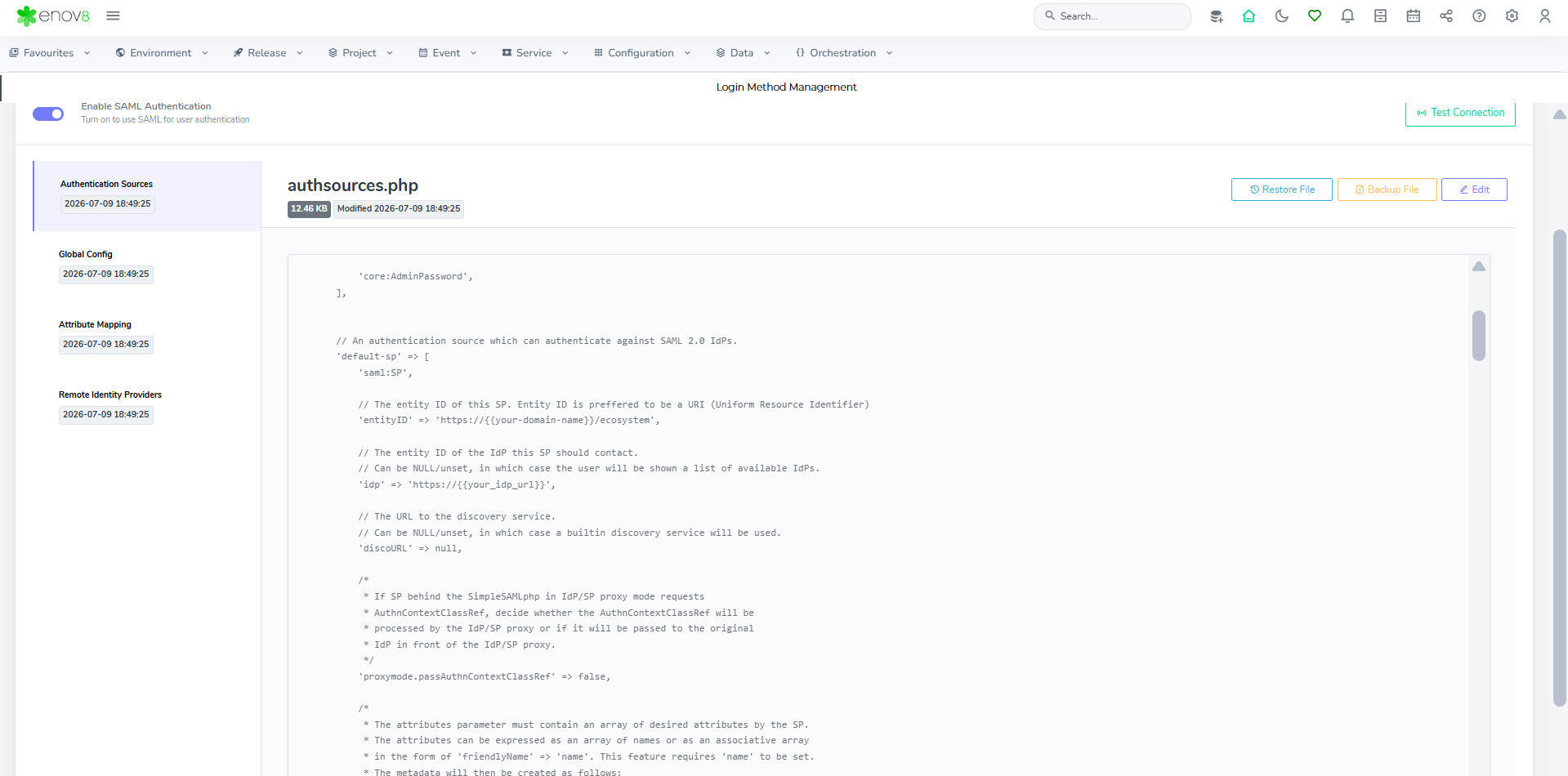Click the Restore File button

coord(1281,190)
